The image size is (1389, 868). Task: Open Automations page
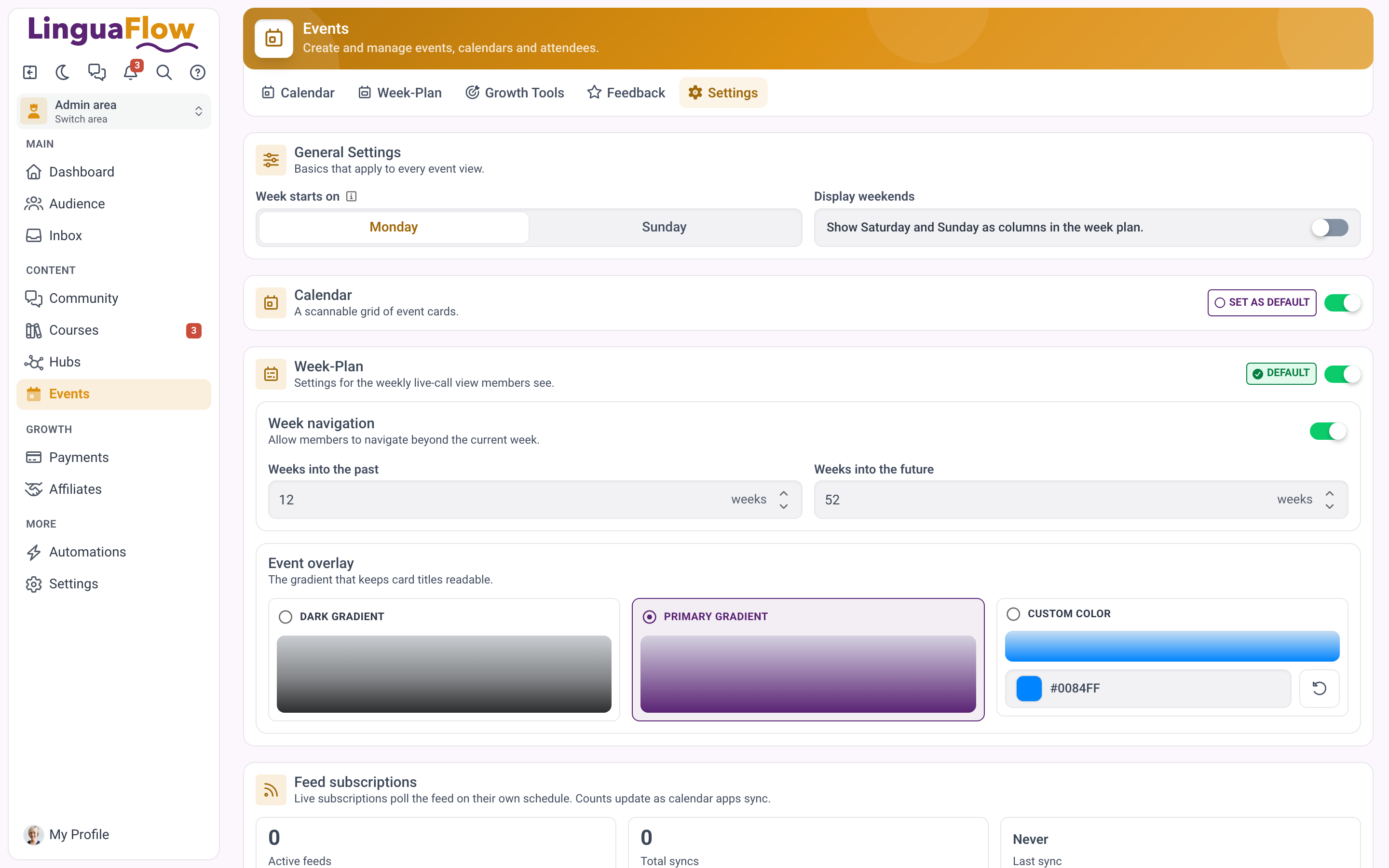114,552
